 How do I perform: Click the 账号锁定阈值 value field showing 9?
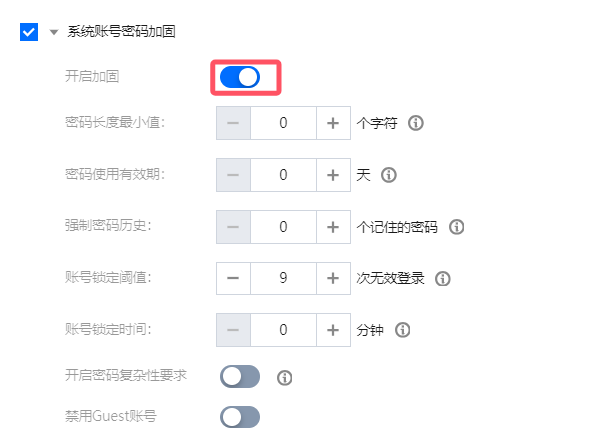pyautogui.click(x=283, y=278)
